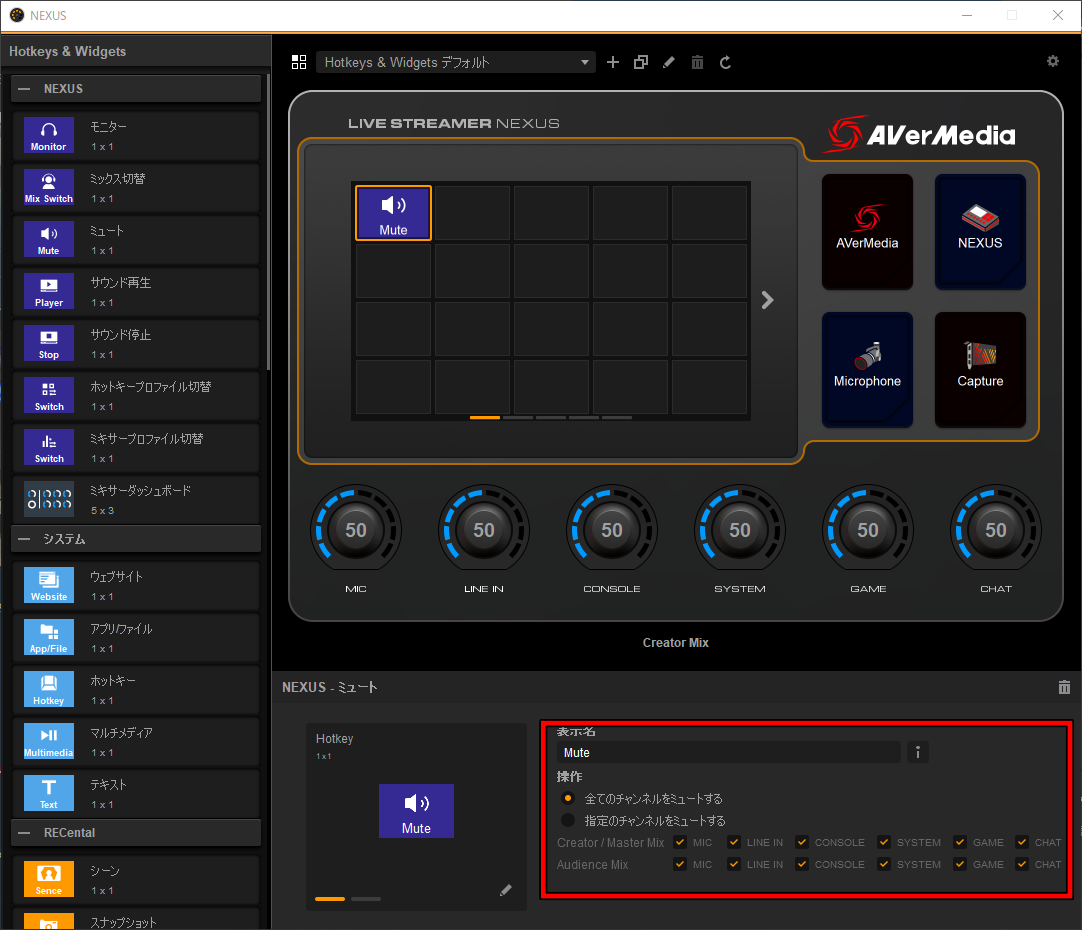Pick the Mute widget in the NEXUS list
Viewport: 1082px width, 930px height.
tap(48, 239)
